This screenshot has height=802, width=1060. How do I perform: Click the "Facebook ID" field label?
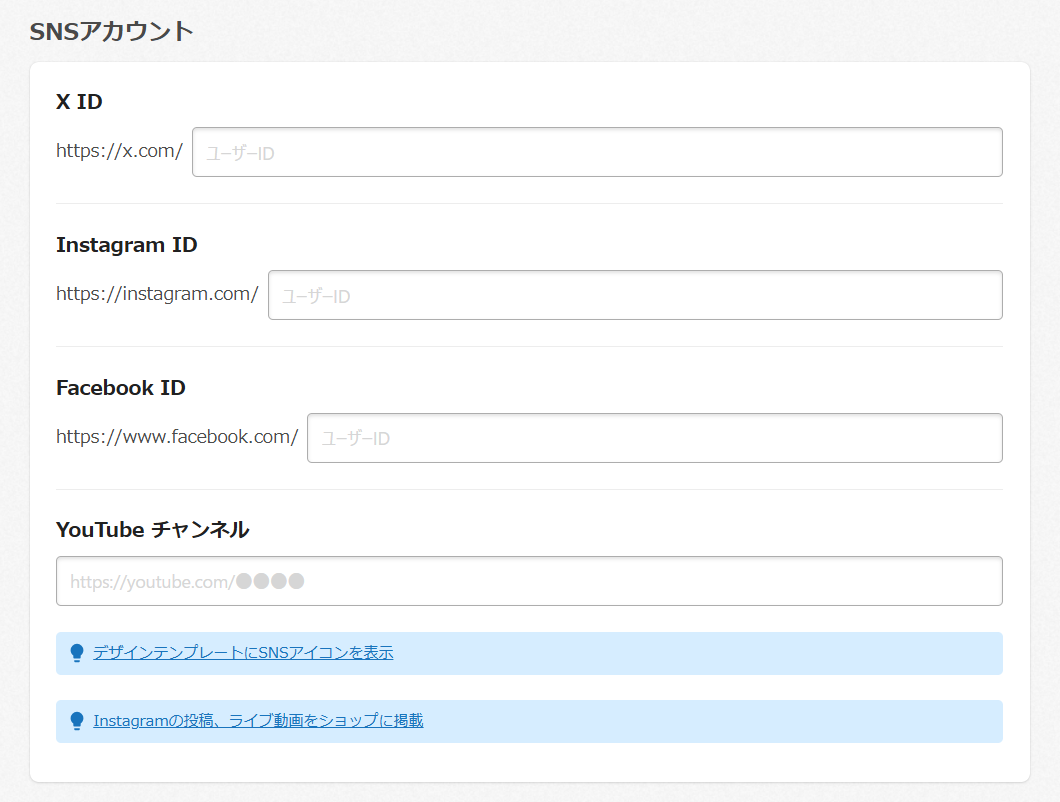[x=121, y=388]
